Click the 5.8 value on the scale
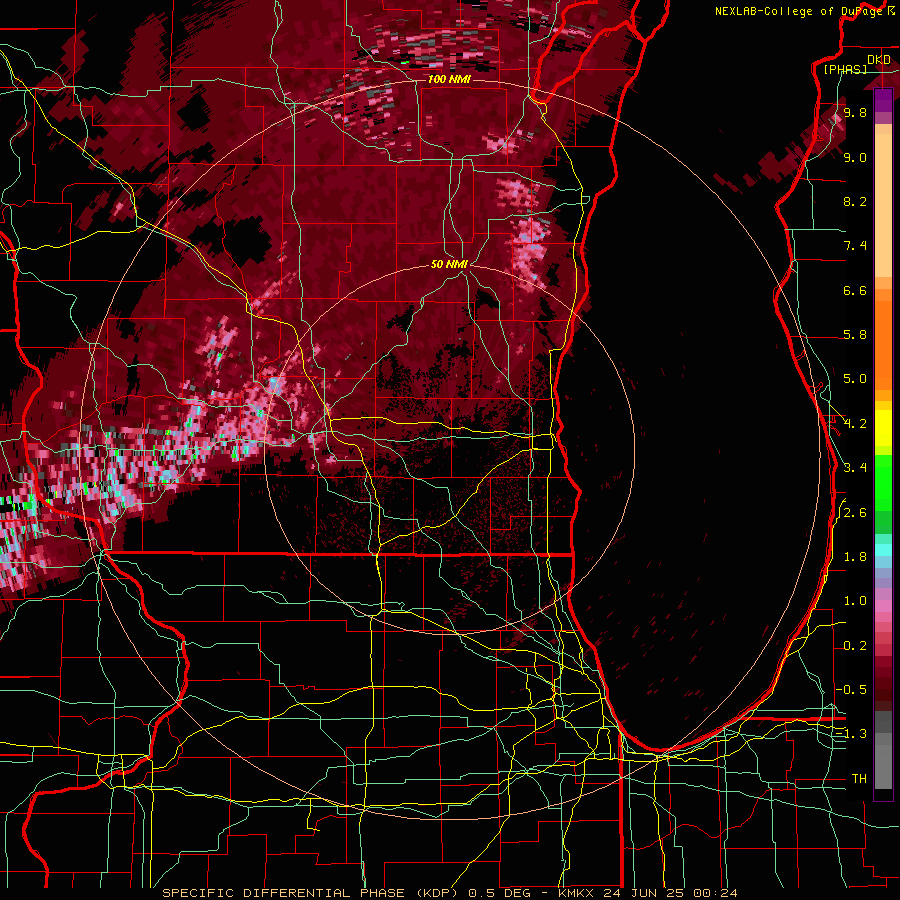Image resolution: width=900 pixels, height=900 pixels. pyautogui.click(x=855, y=335)
